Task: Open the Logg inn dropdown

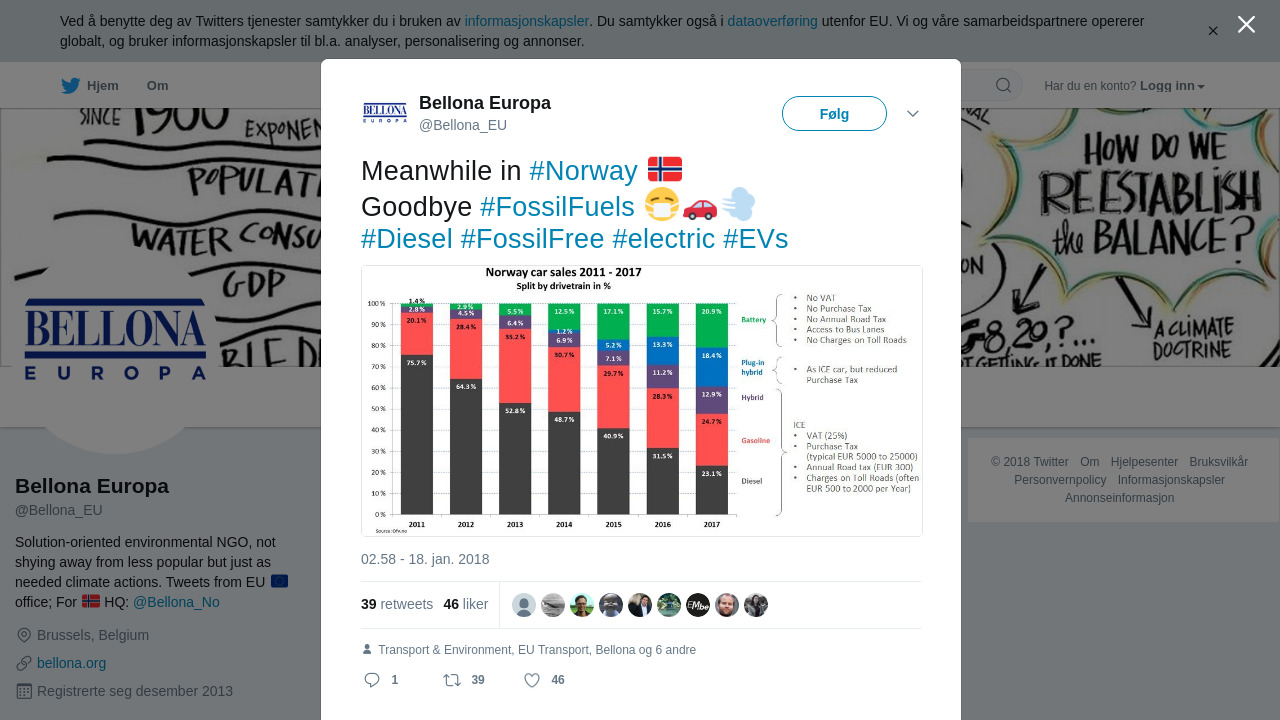Action: pos(1172,86)
